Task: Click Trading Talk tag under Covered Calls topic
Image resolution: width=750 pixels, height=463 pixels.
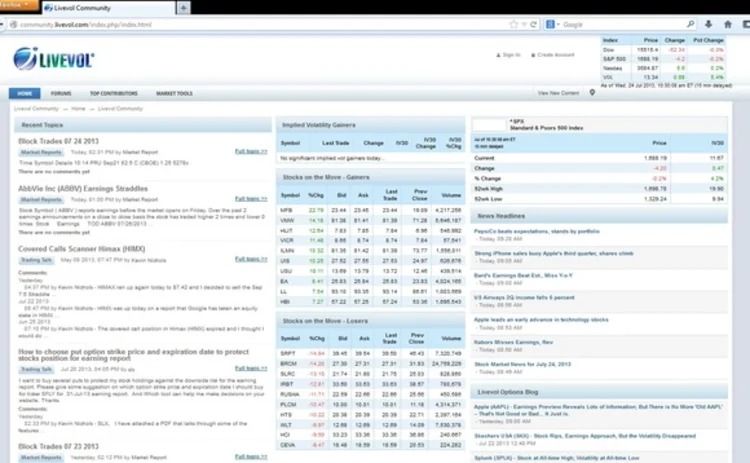Action: (x=36, y=260)
